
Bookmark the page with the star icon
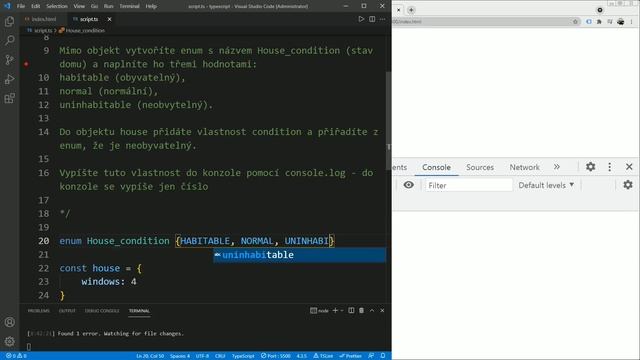tap(575, 22)
